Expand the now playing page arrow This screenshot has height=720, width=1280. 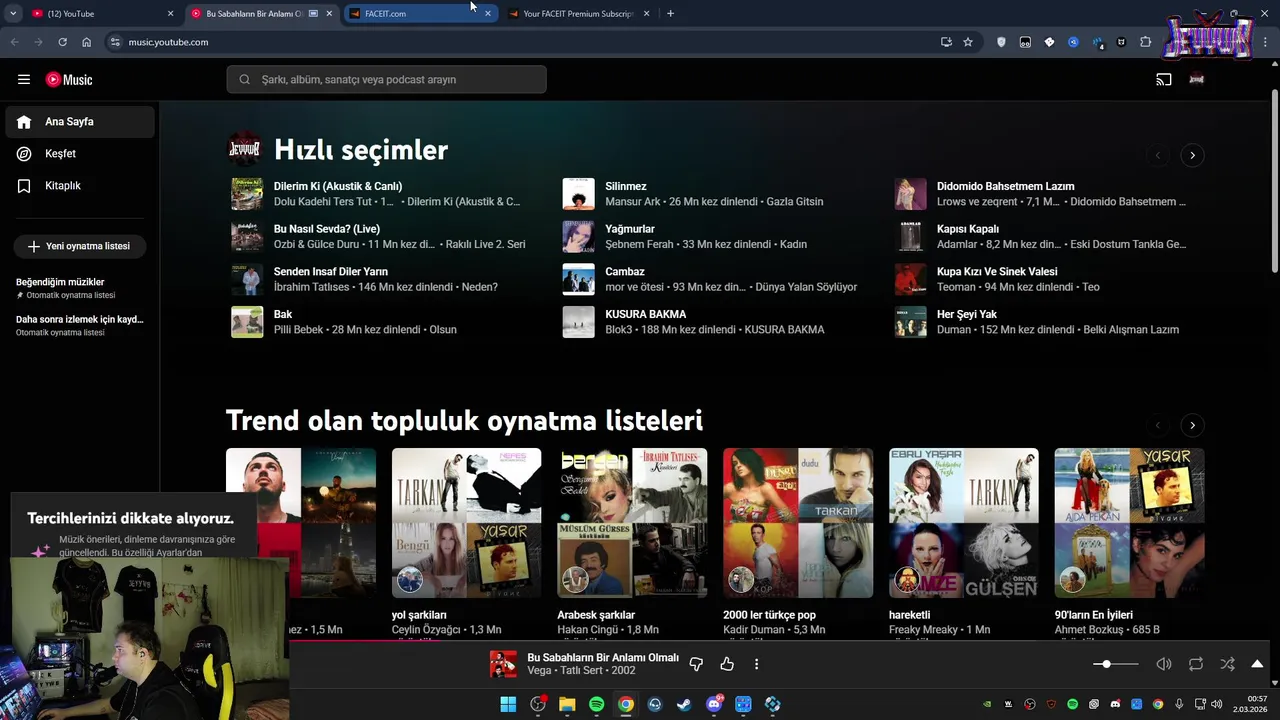tap(1257, 664)
